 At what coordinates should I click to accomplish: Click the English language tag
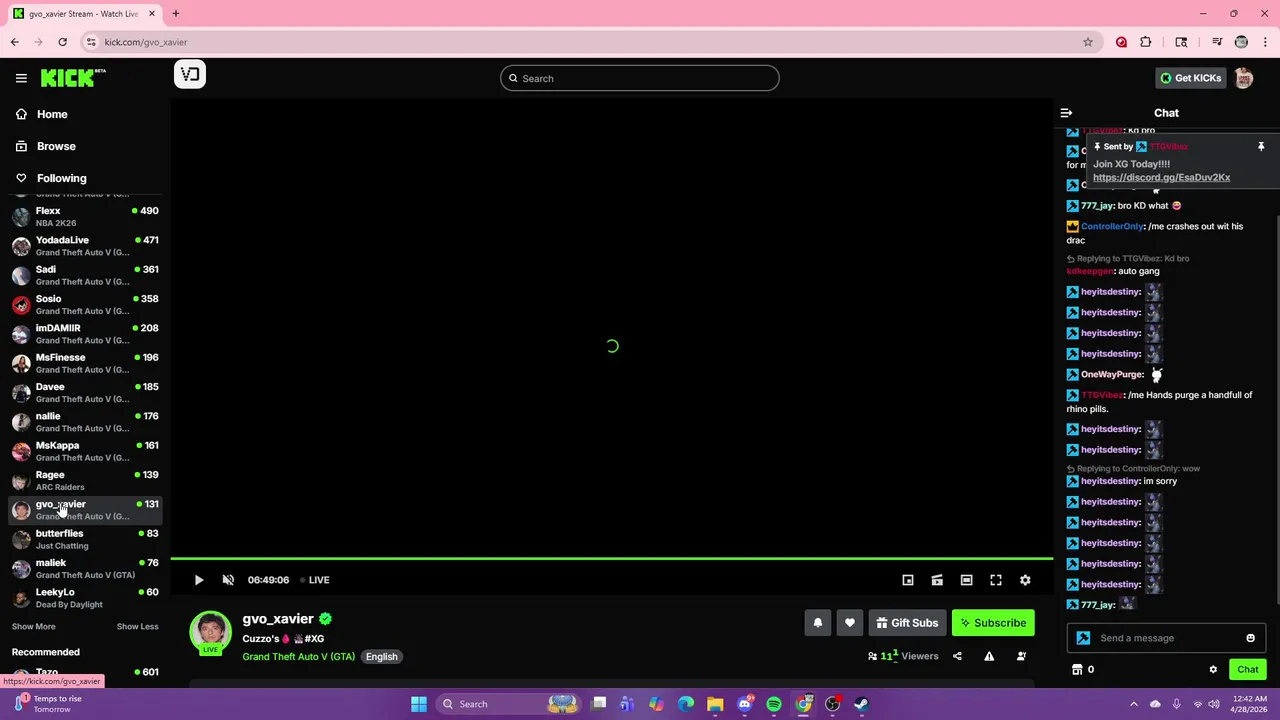[381, 657]
